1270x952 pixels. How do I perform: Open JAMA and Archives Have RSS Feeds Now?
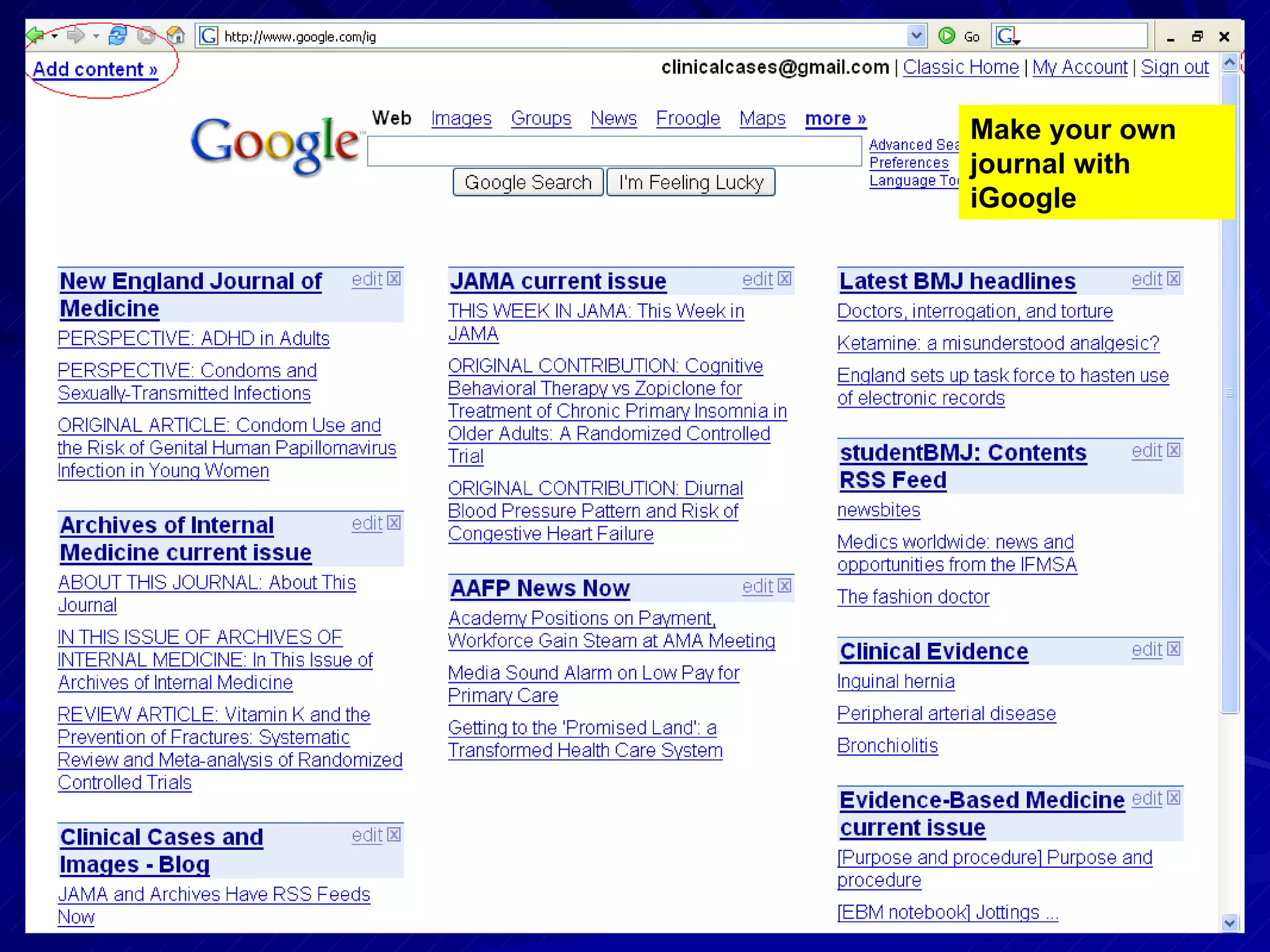tap(214, 906)
